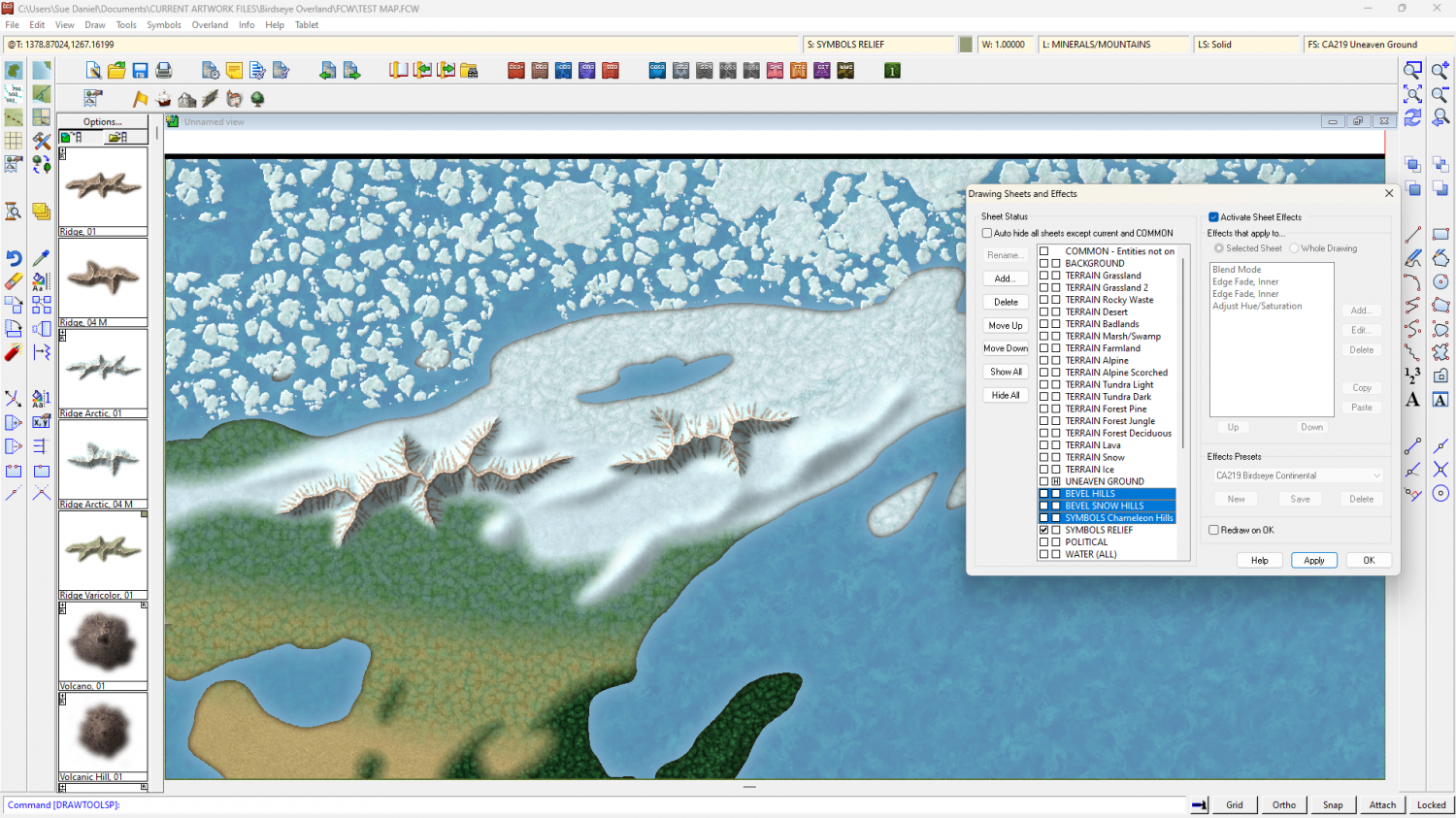Viewport: 1456px width, 818px height.
Task: Click the Apply button
Action: click(1313, 561)
